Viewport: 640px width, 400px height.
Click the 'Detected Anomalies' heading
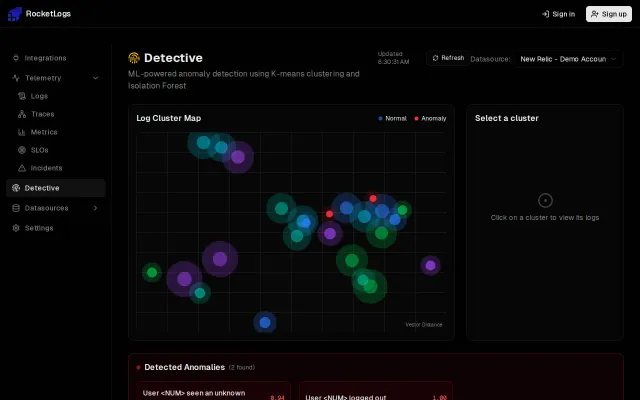(x=184, y=367)
